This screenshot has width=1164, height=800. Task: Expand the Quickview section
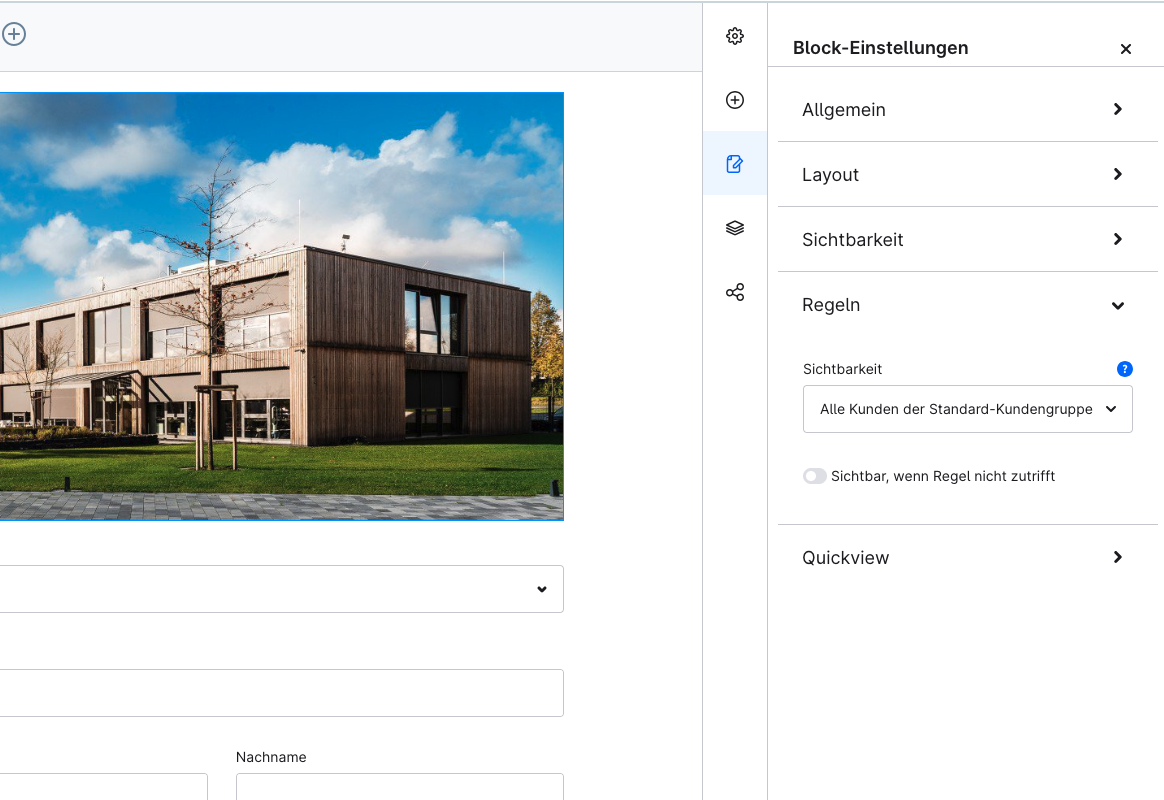(x=967, y=558)
